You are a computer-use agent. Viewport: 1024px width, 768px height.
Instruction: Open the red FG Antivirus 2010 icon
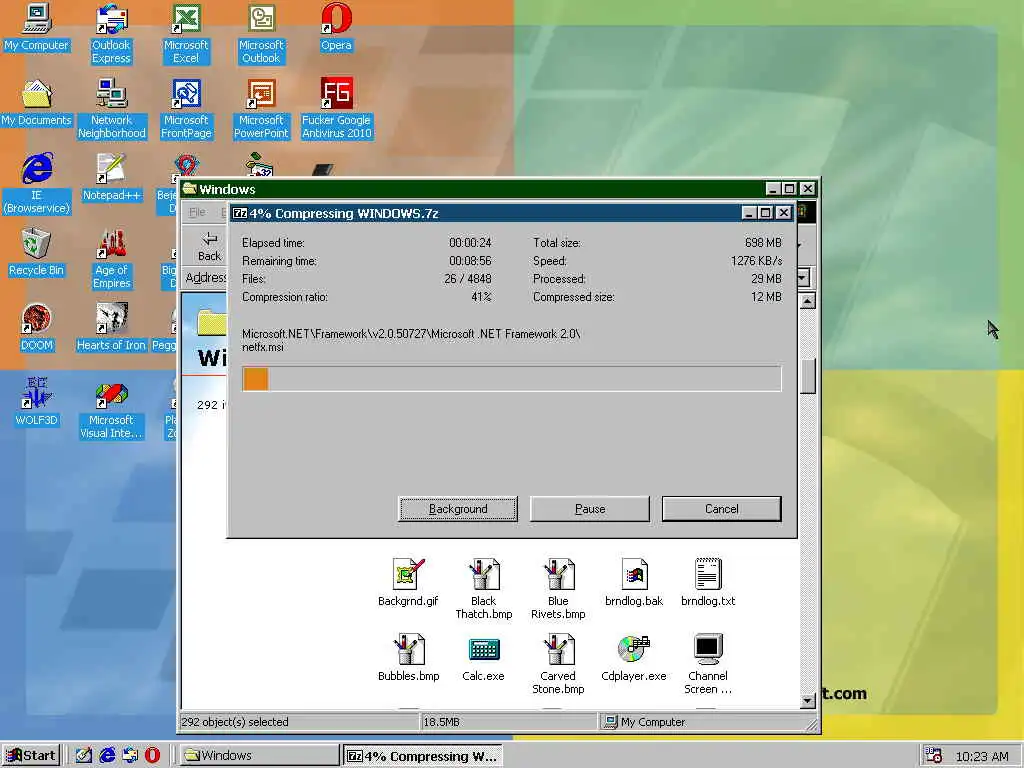tap(336, 109)
